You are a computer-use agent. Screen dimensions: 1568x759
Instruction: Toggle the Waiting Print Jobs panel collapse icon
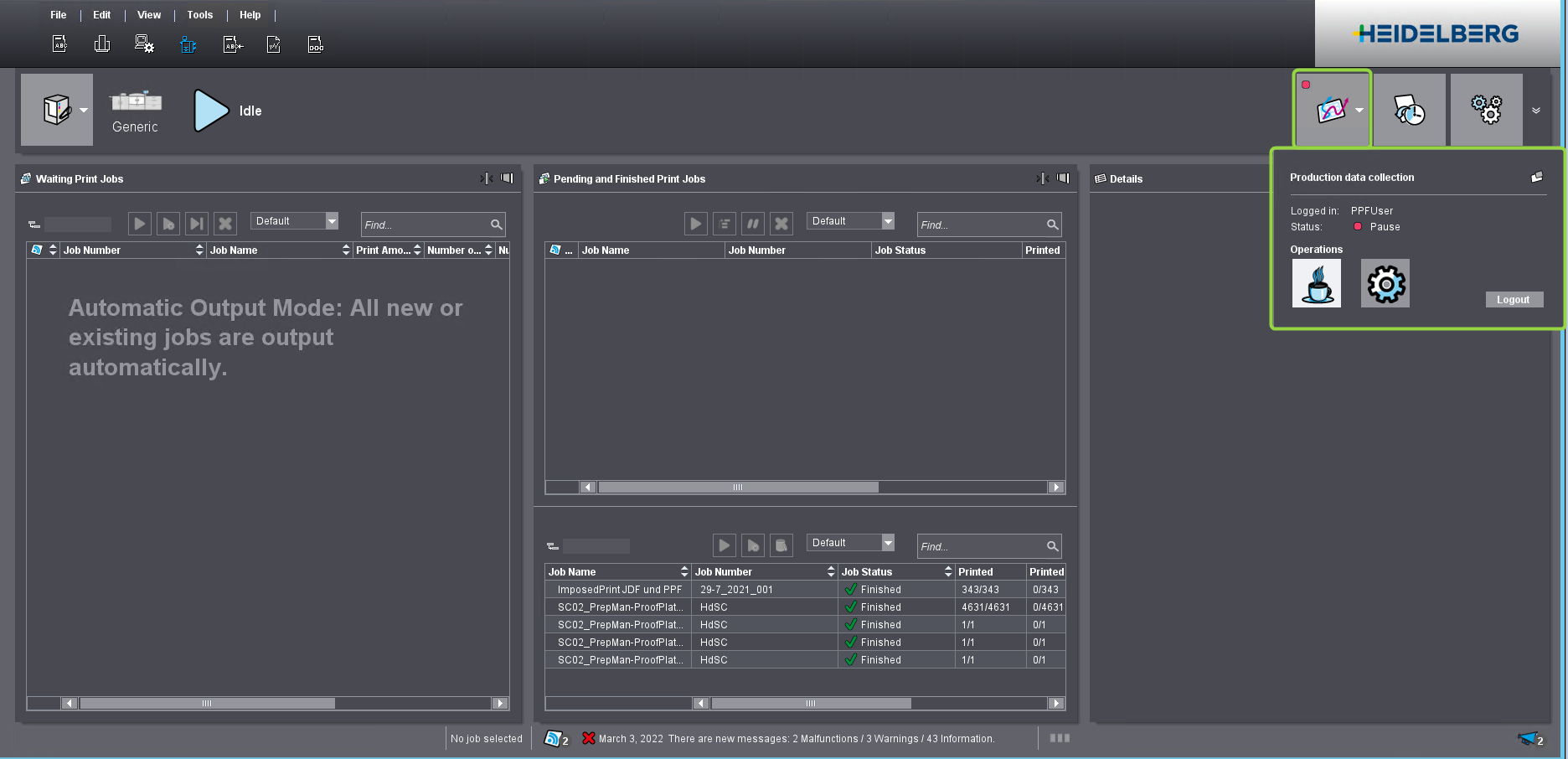[487, 178]
